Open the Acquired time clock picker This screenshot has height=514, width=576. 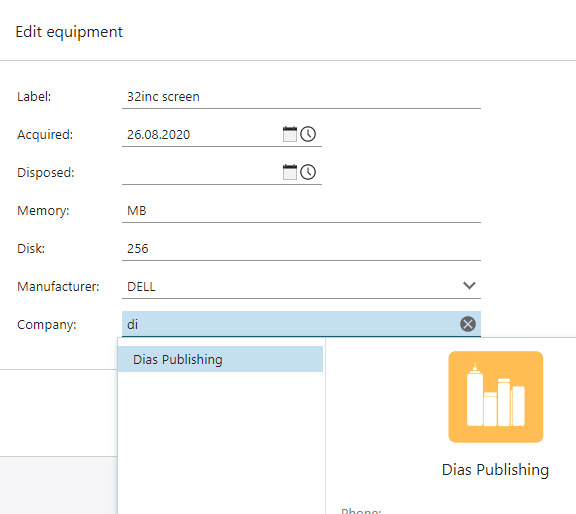(308, 134)
